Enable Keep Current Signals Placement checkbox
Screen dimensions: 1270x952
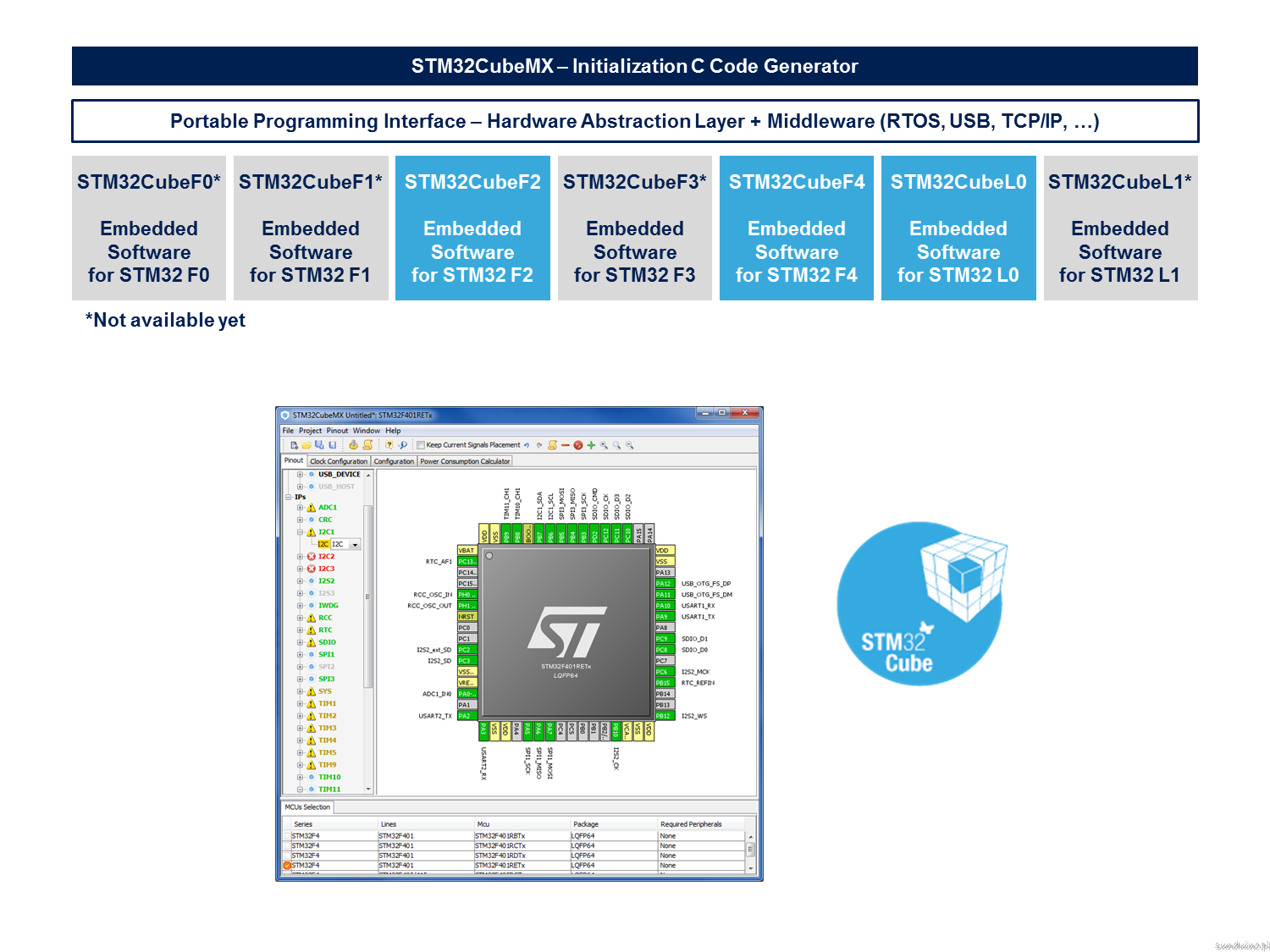click(421, 445)
